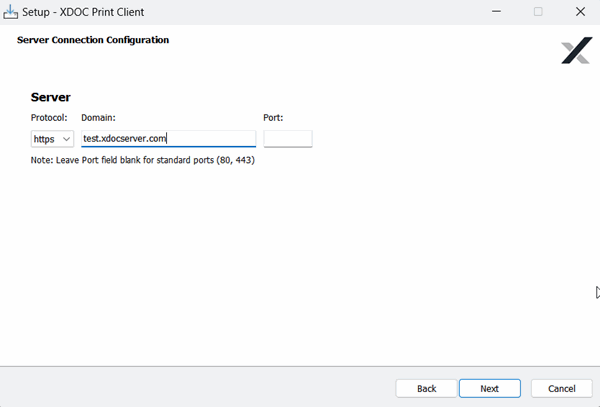This screenshot has height=407, width=600.
Task: Click the Protocol label
Action: (49, 118)
